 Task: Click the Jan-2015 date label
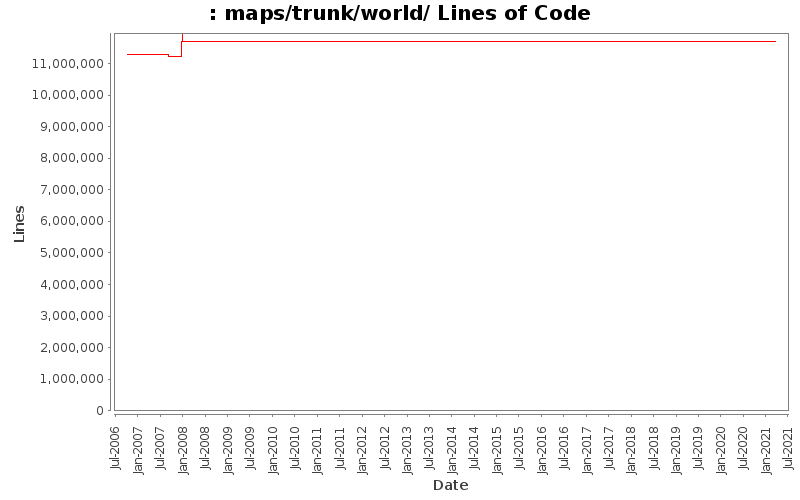click(x=497, y=450)
